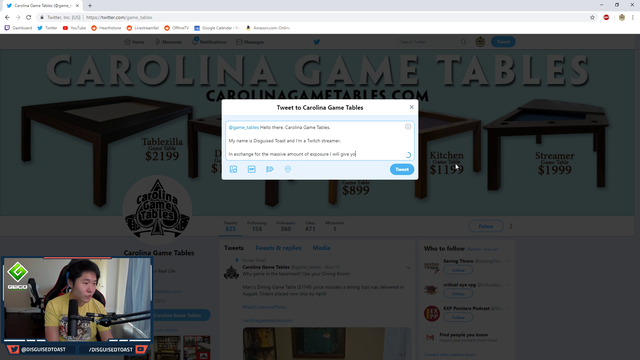Open the Google Calendar bookmark

click(216, 28)
